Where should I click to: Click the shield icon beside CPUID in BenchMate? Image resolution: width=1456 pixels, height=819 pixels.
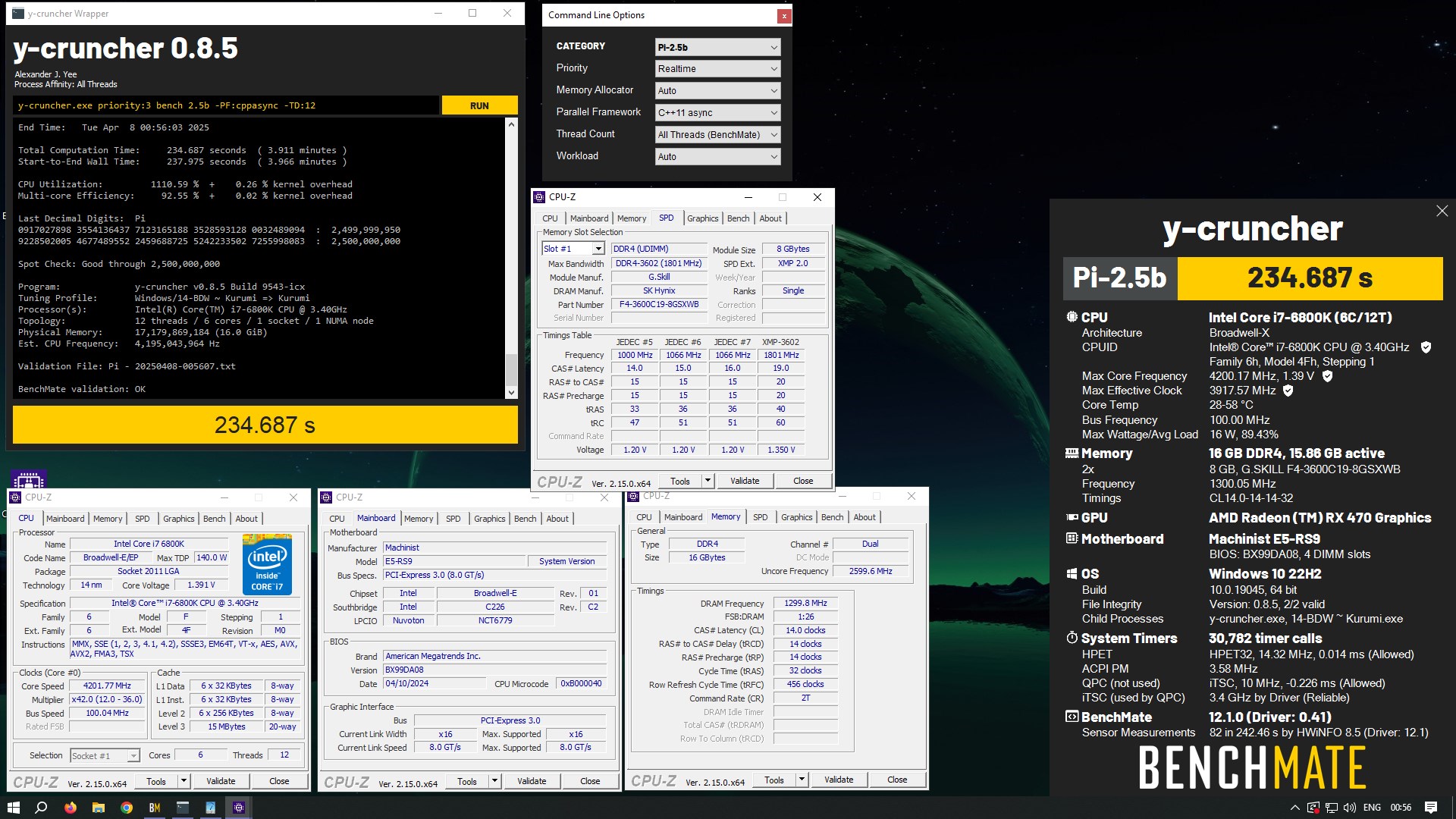click(x=1426, y=347)
